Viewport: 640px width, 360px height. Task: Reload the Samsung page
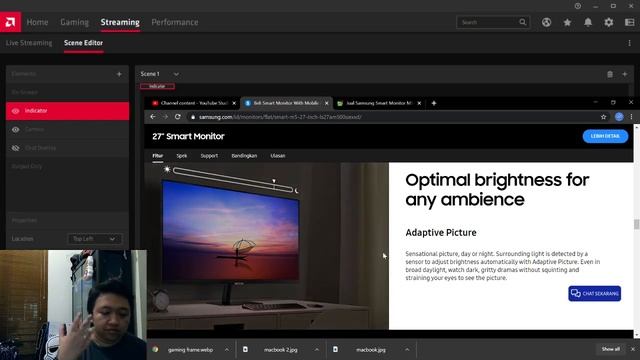(x=178, y=117)
